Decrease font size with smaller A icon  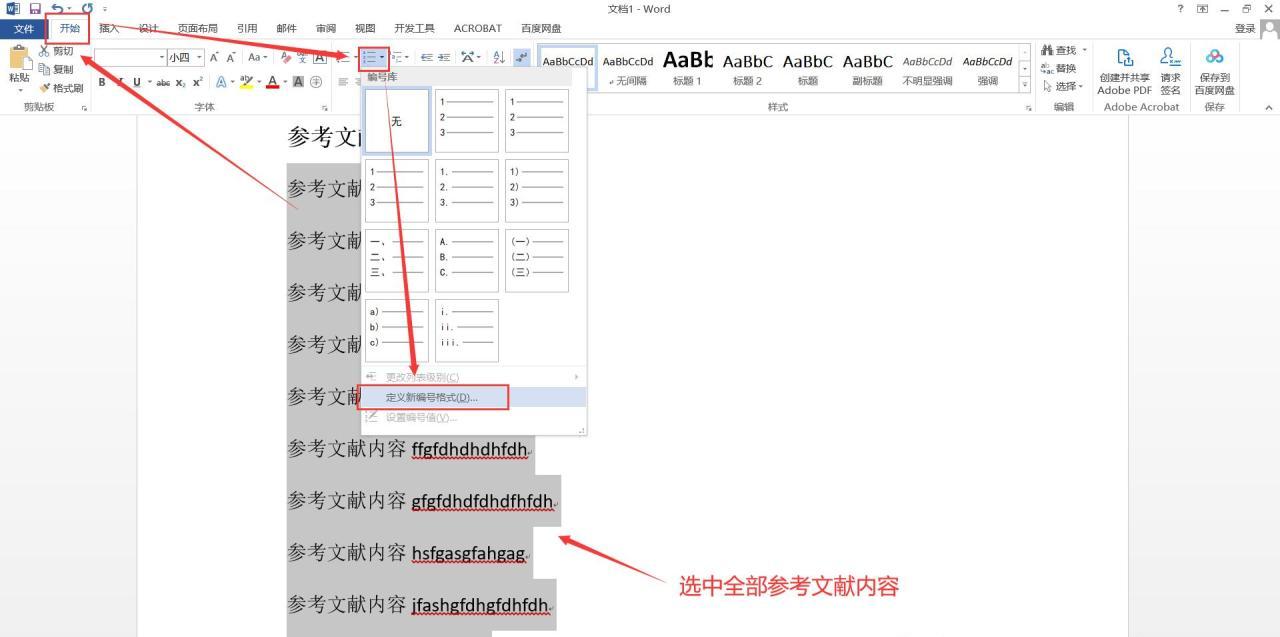[231, 58]
